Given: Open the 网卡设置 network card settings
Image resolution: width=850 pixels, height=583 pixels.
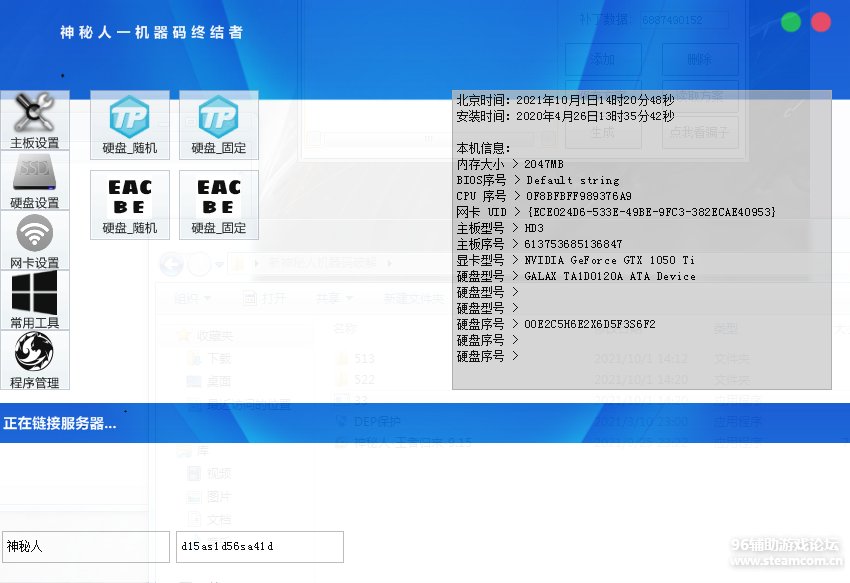Looking at the screenshot, I should coord(35,239).
